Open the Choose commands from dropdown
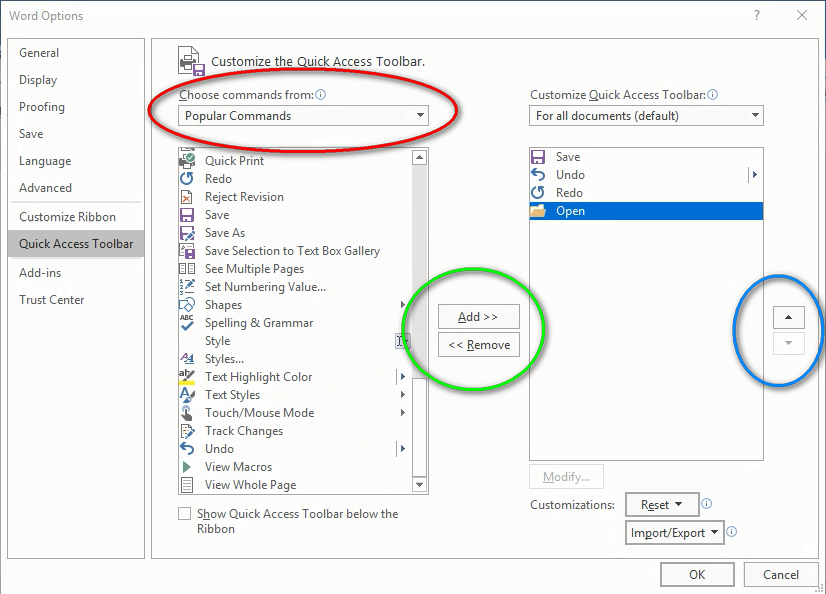Viewport: 826px width, 594px height. (304, 116)
